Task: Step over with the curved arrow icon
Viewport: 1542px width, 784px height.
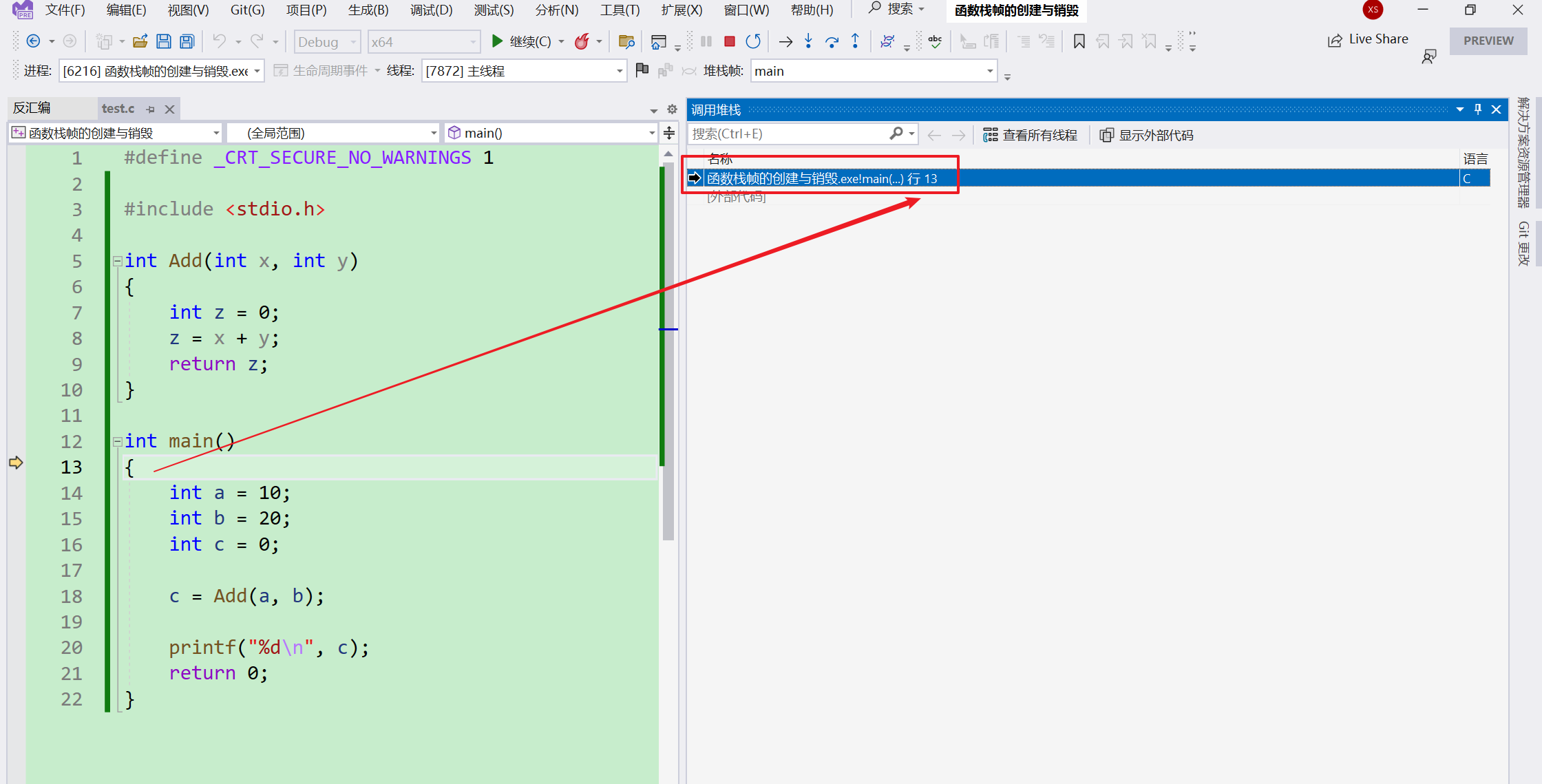Action: pyautogui.click(x=832, y=42)
